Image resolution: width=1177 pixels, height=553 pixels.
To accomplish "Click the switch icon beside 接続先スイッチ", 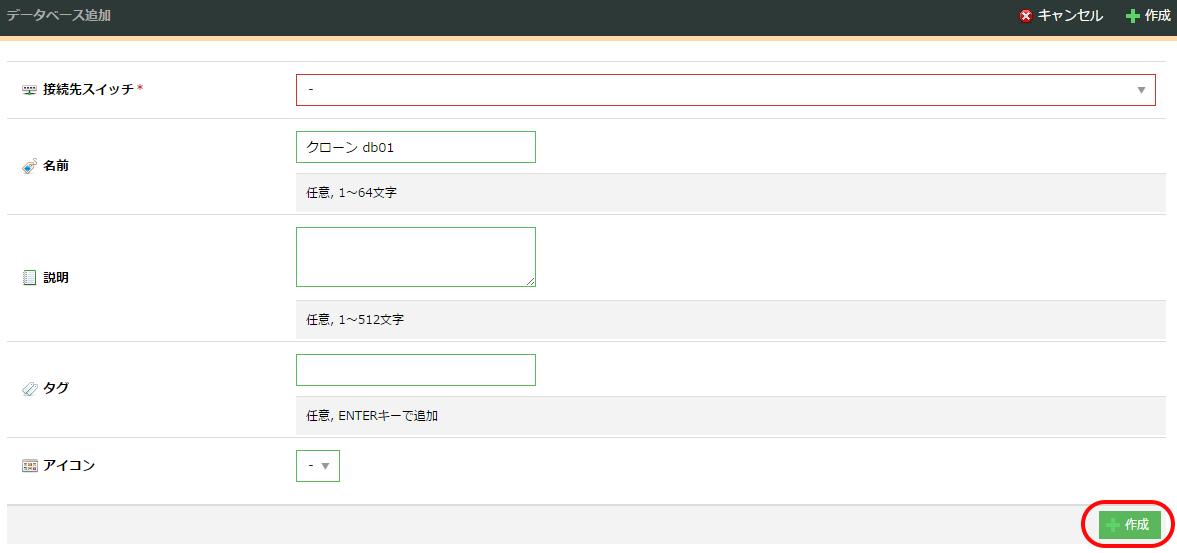I will (29, 89).
